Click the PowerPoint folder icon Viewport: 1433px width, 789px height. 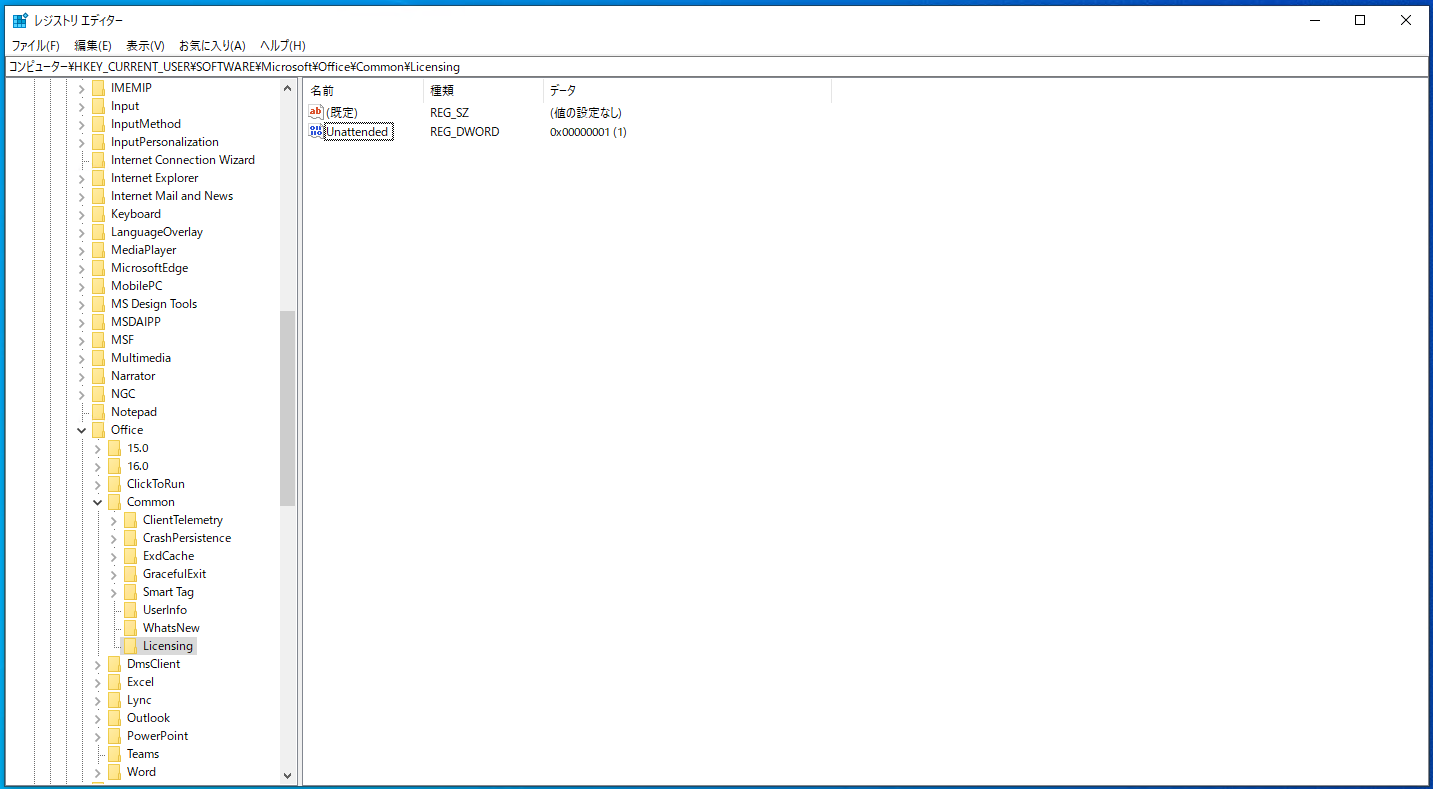click(115, 736)
